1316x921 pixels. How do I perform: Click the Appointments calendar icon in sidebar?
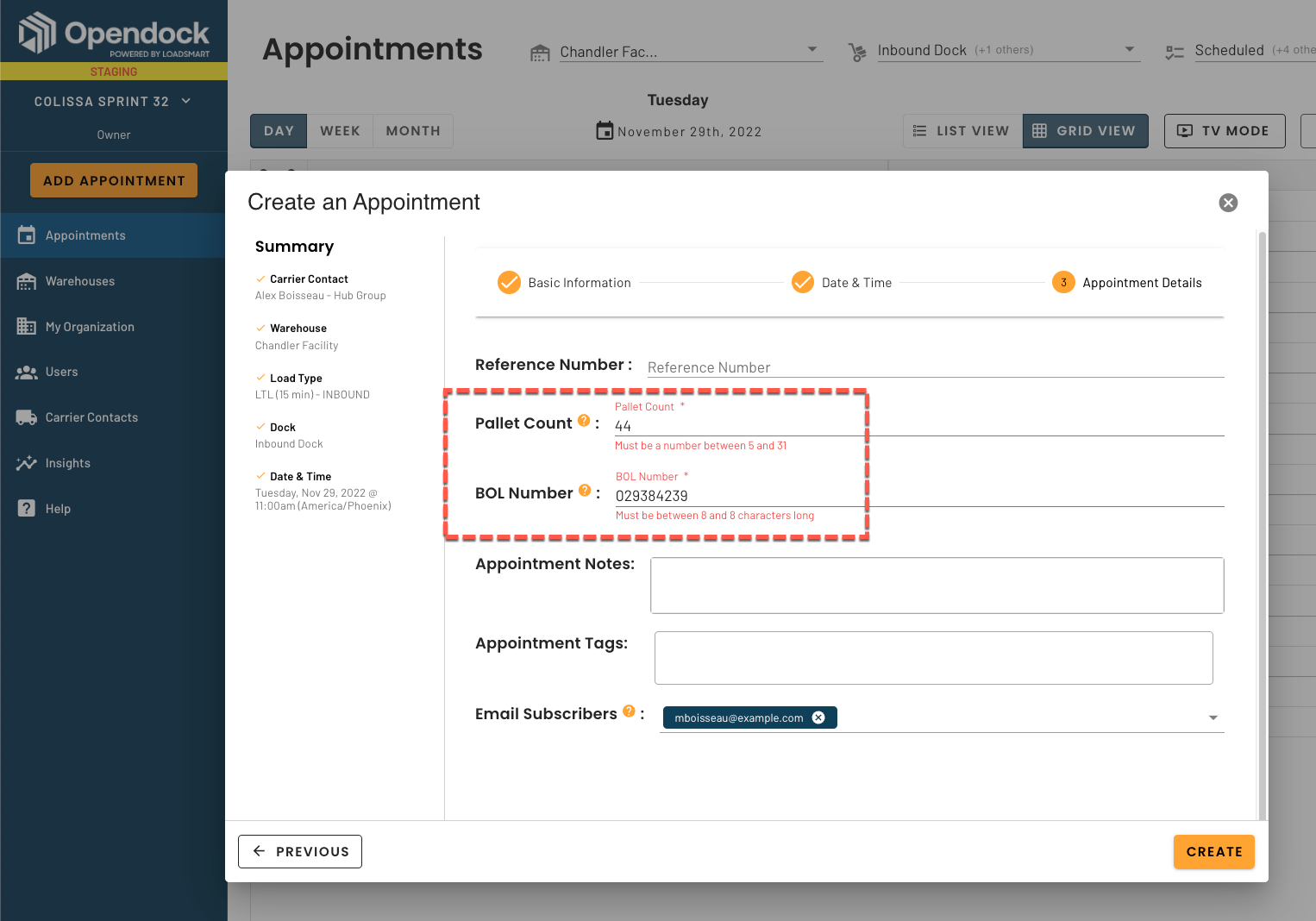coord(27,235)
